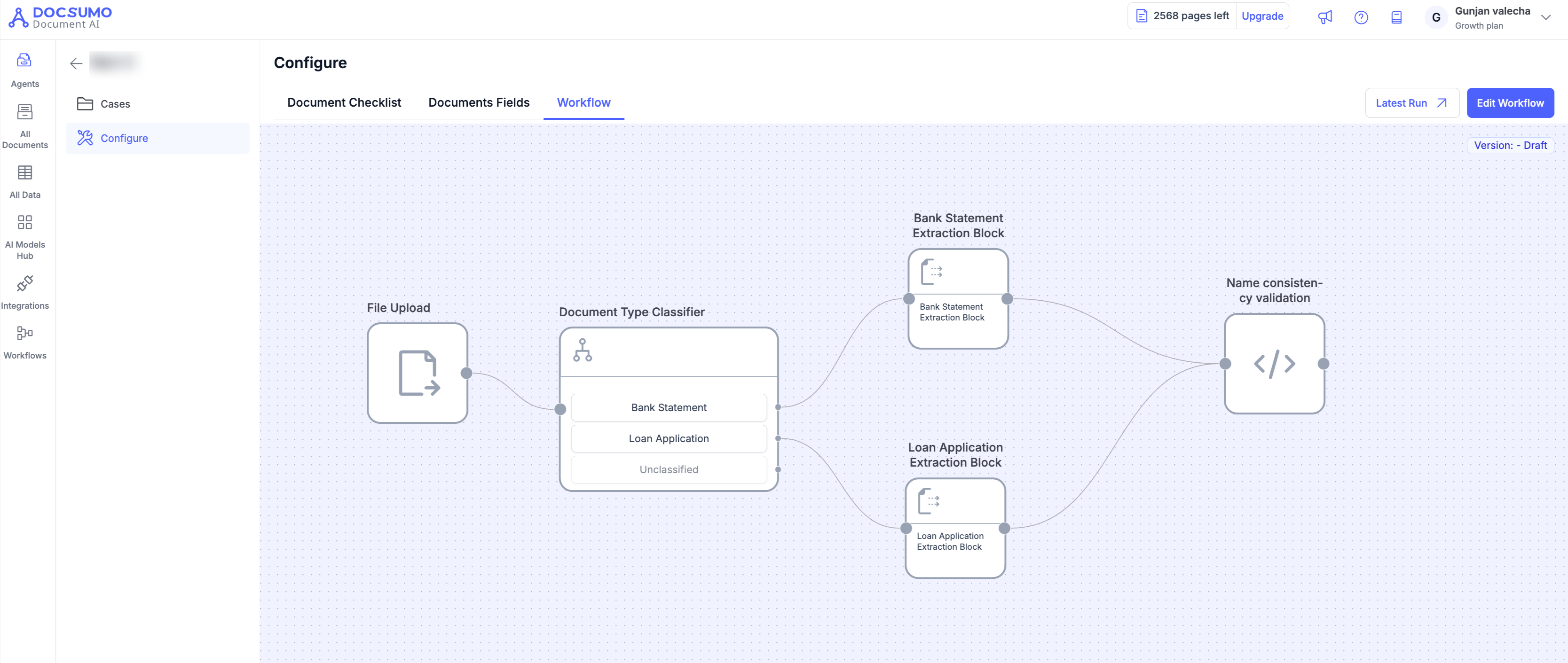Select Cases in the side panel
Image resolution: width=1568 pixels, height=663 pixels.
click(115, 104)
